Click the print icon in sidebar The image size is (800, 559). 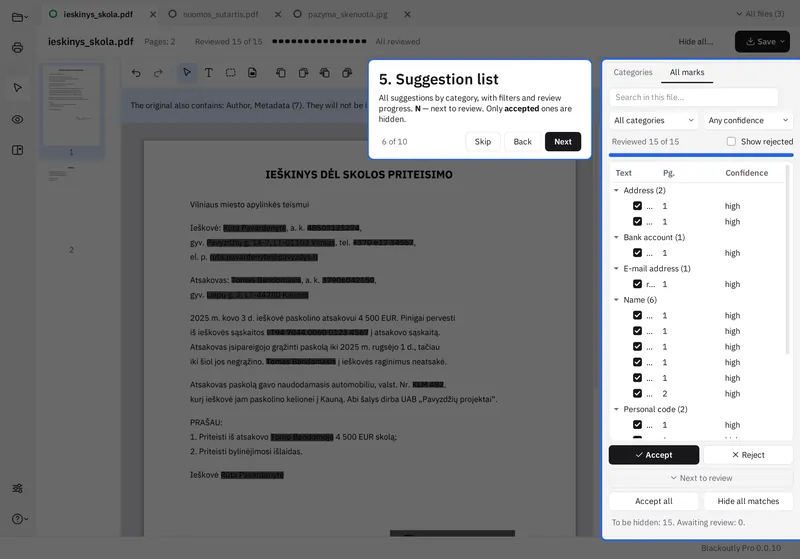(x=17, y=47)
